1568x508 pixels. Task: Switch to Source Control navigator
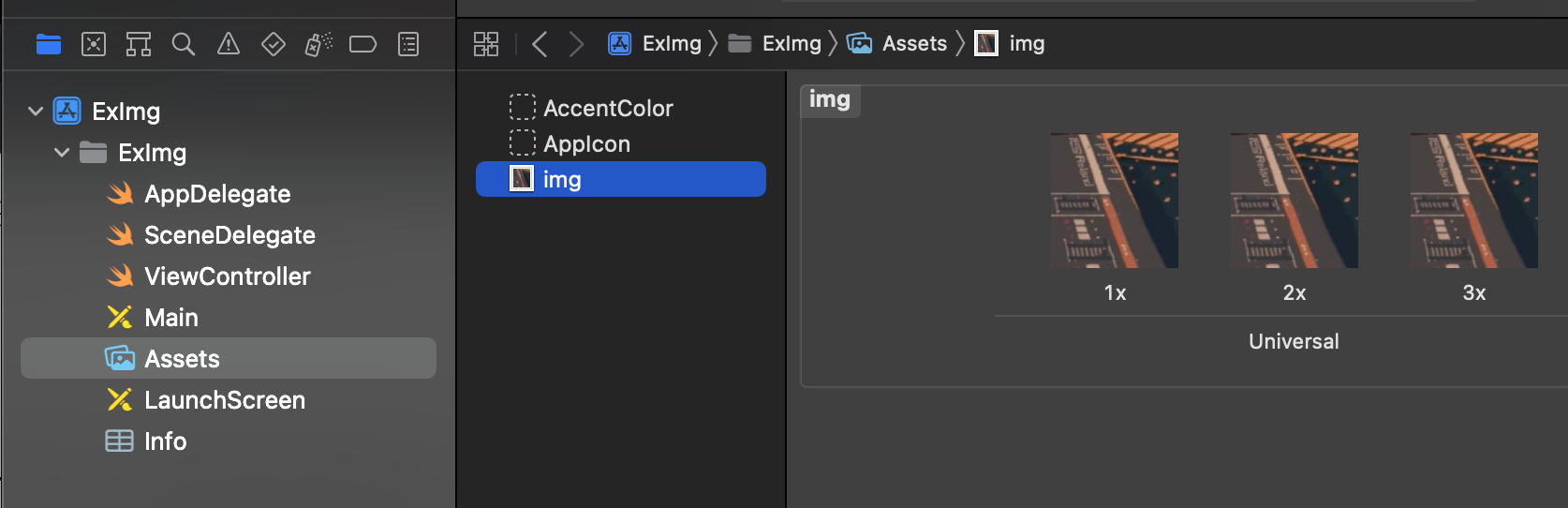point(94,44)
